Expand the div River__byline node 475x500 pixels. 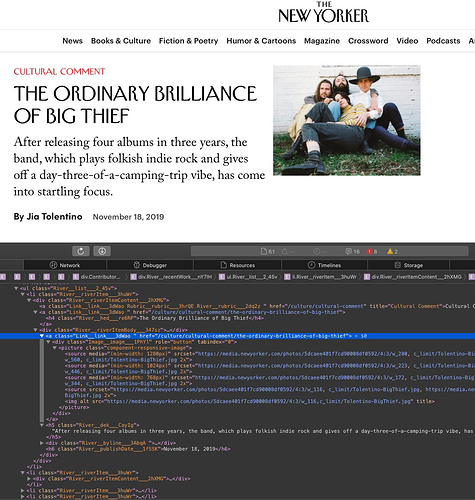(x=42, y=443)
